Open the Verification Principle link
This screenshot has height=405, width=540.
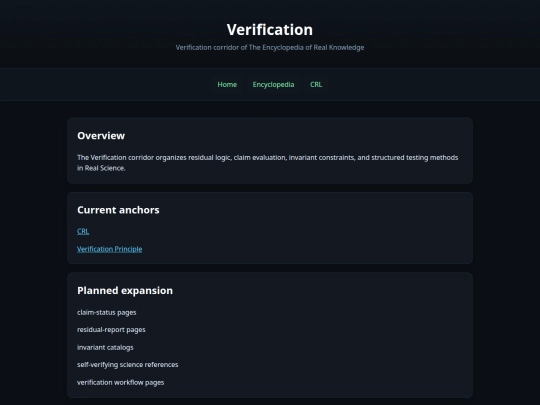[x=110, y=249]
